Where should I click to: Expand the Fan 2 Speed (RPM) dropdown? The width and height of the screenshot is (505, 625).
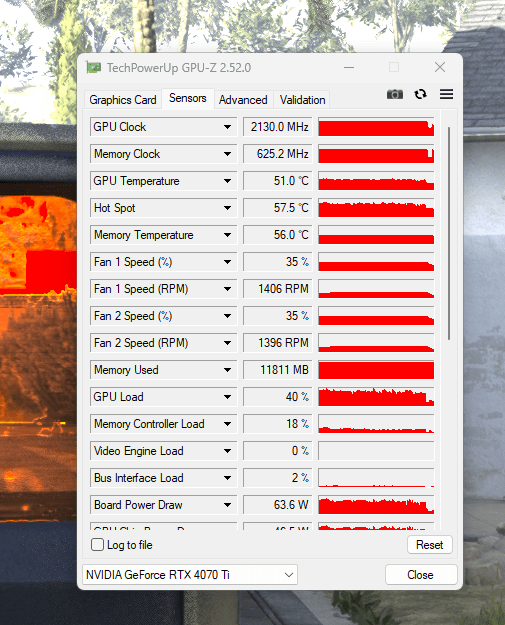click(x=227, y=343)
